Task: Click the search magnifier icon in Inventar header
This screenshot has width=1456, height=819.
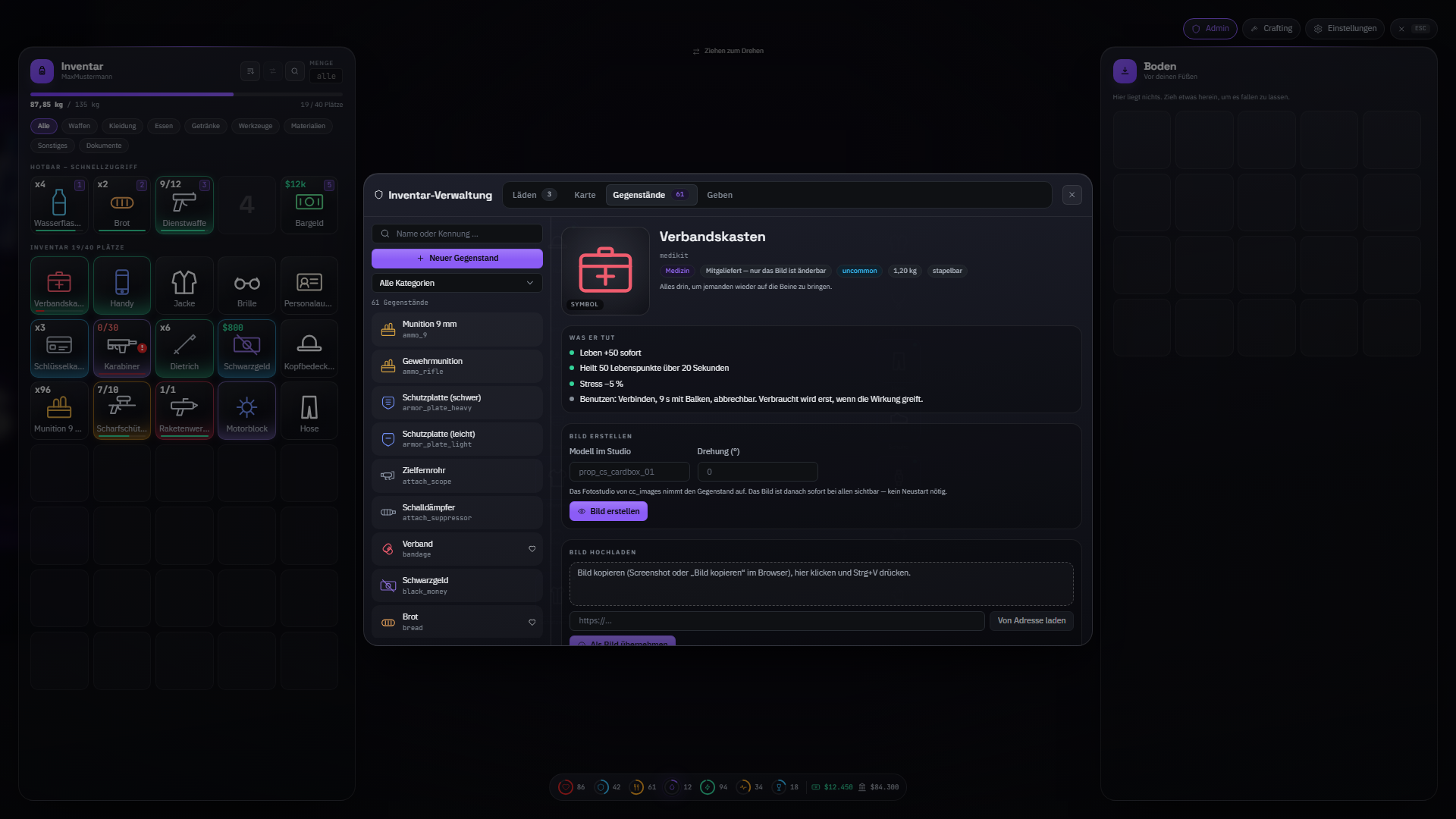Action: click(x=295, y=71)
